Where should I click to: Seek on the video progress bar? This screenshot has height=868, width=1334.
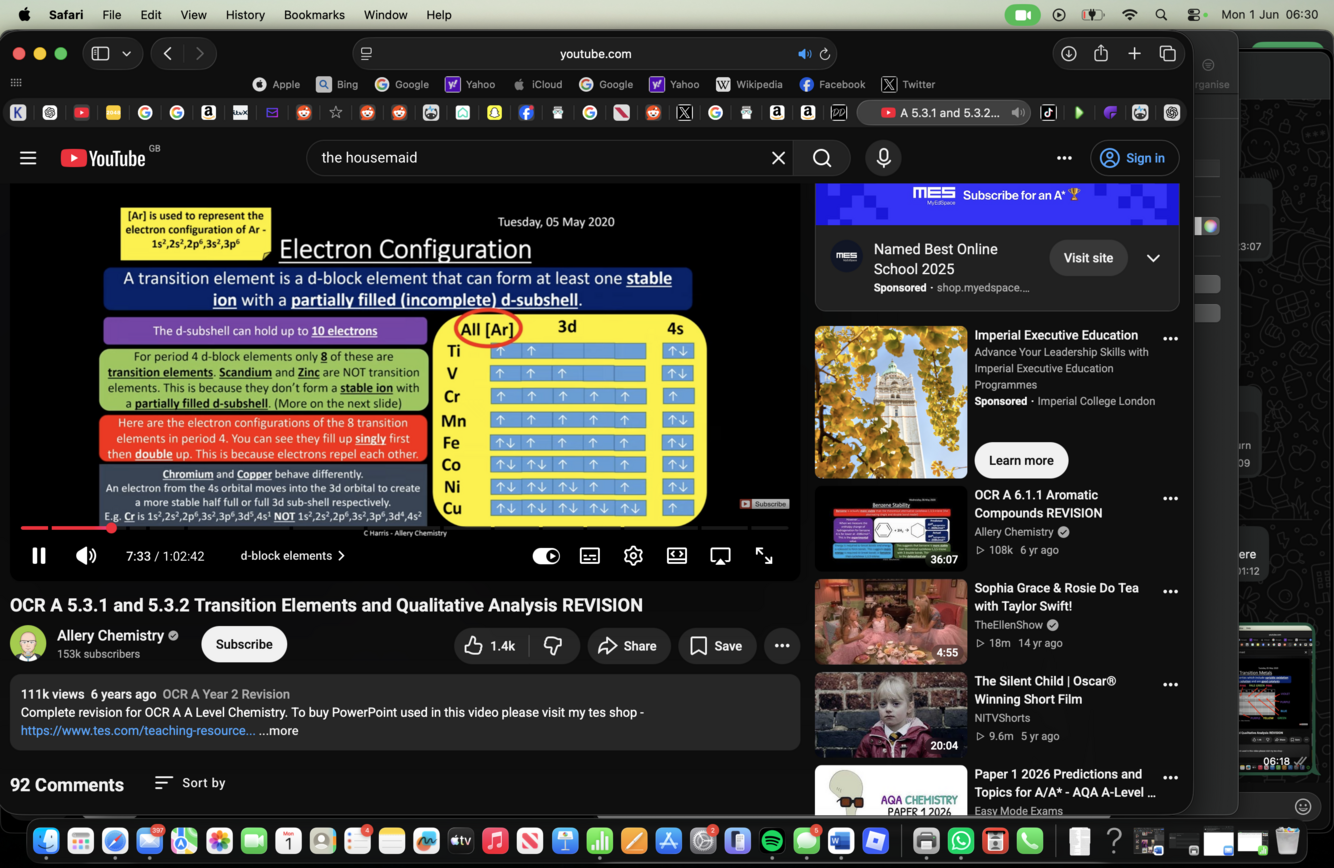pyautogui.click(x=404, y=527)
